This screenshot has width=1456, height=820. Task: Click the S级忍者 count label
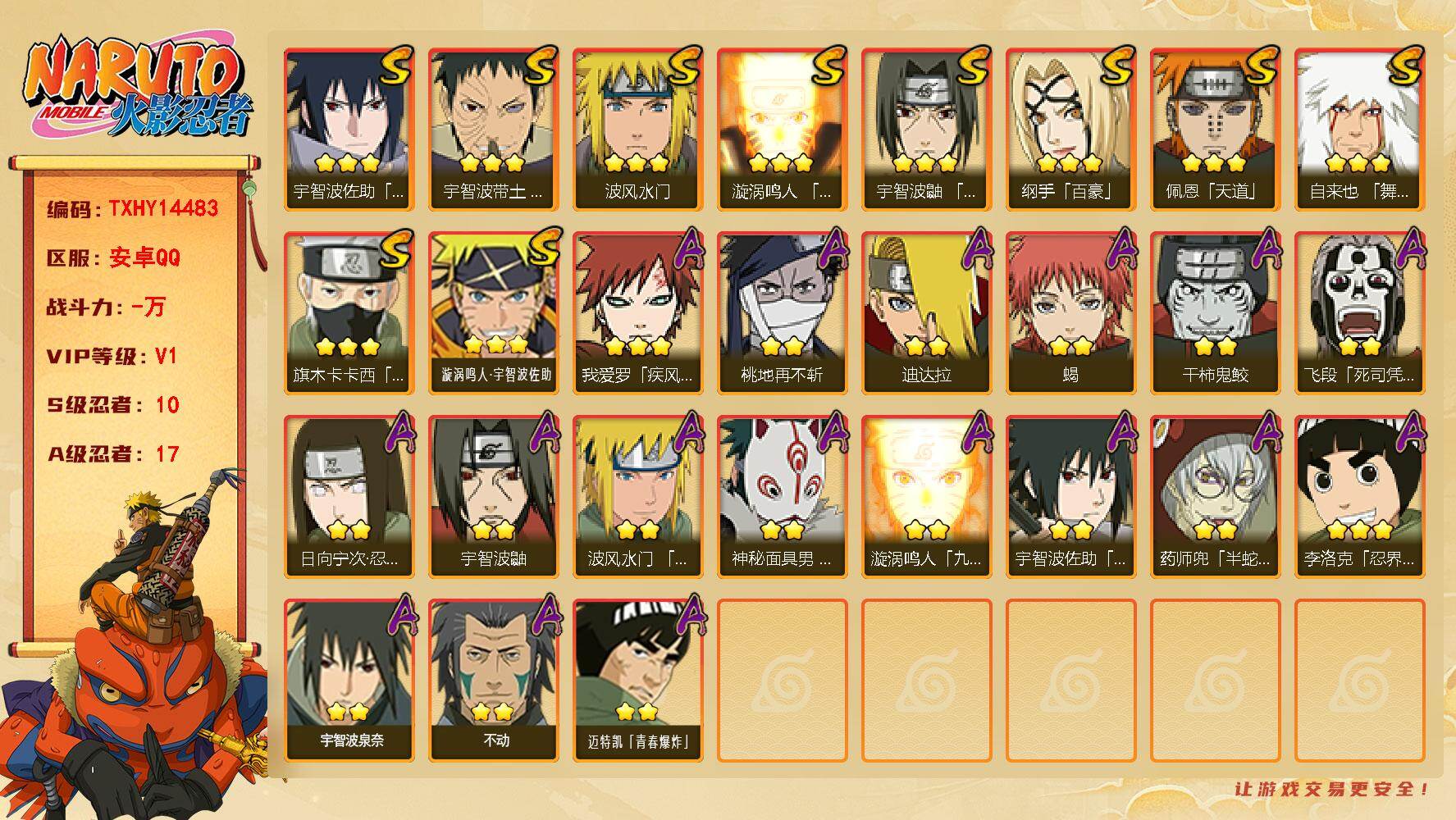click(113, 405)
